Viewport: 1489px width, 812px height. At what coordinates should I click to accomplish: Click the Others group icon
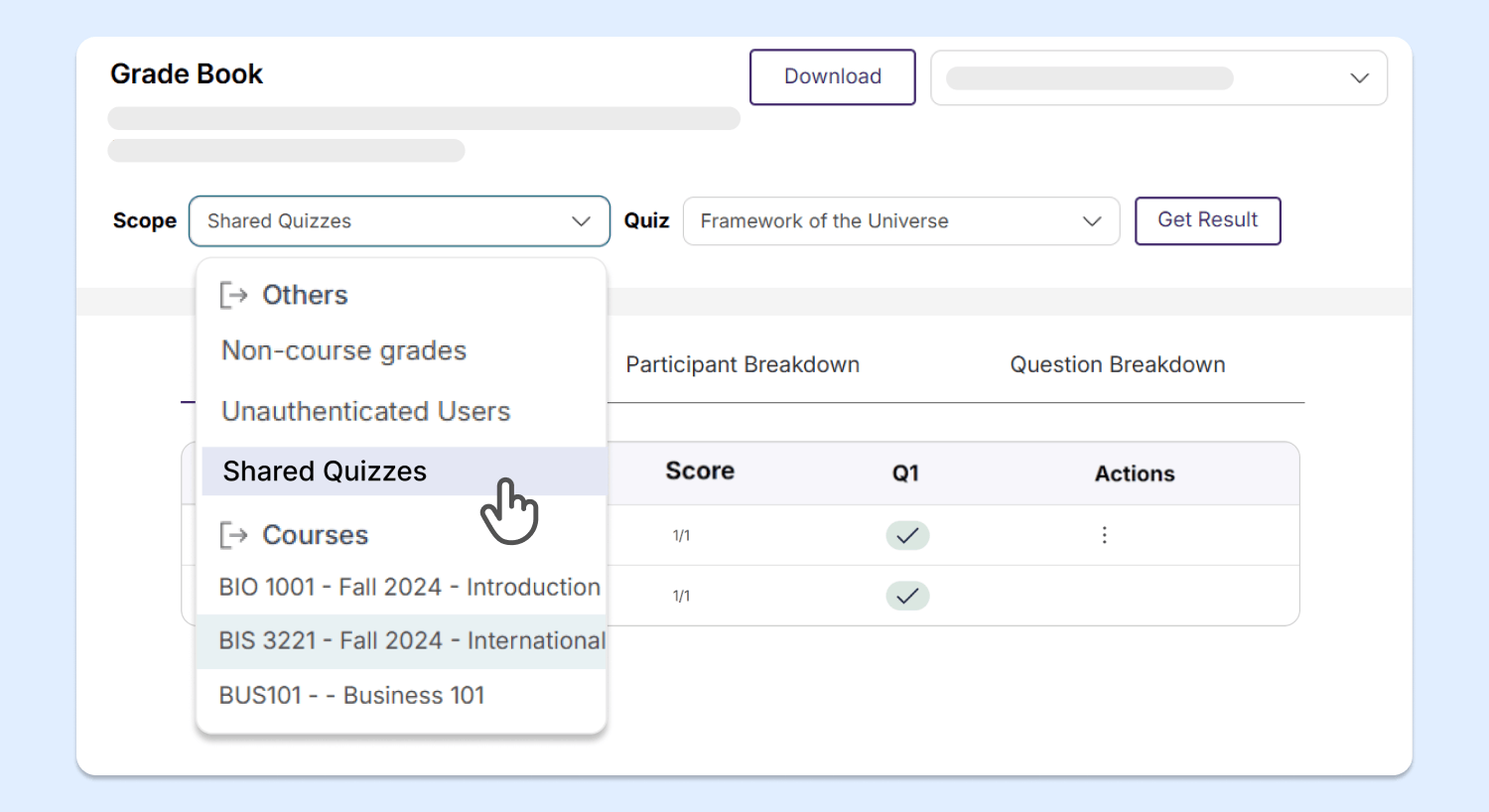click(x=233, y=295)
